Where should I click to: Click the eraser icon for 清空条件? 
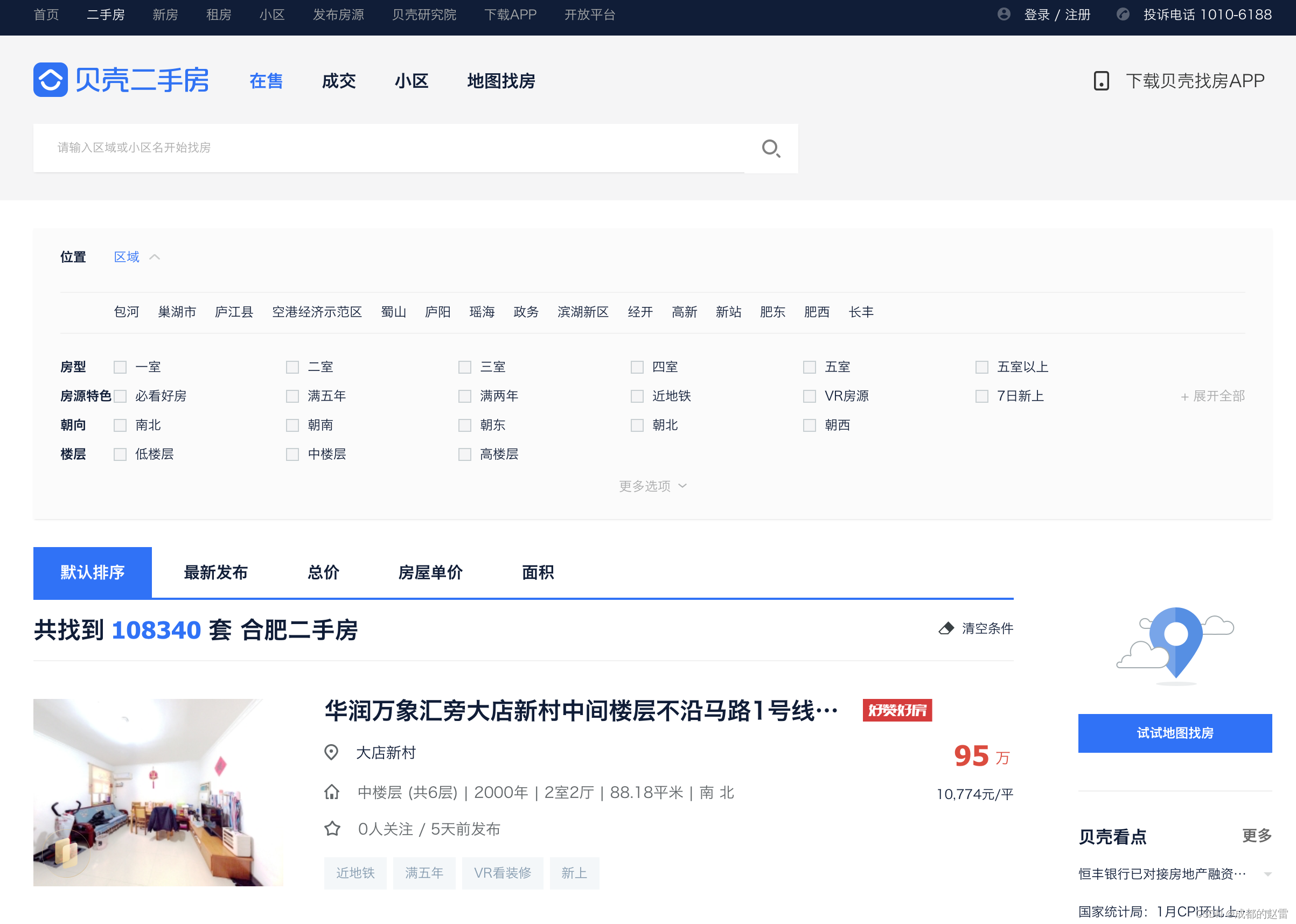click(946, 628)
